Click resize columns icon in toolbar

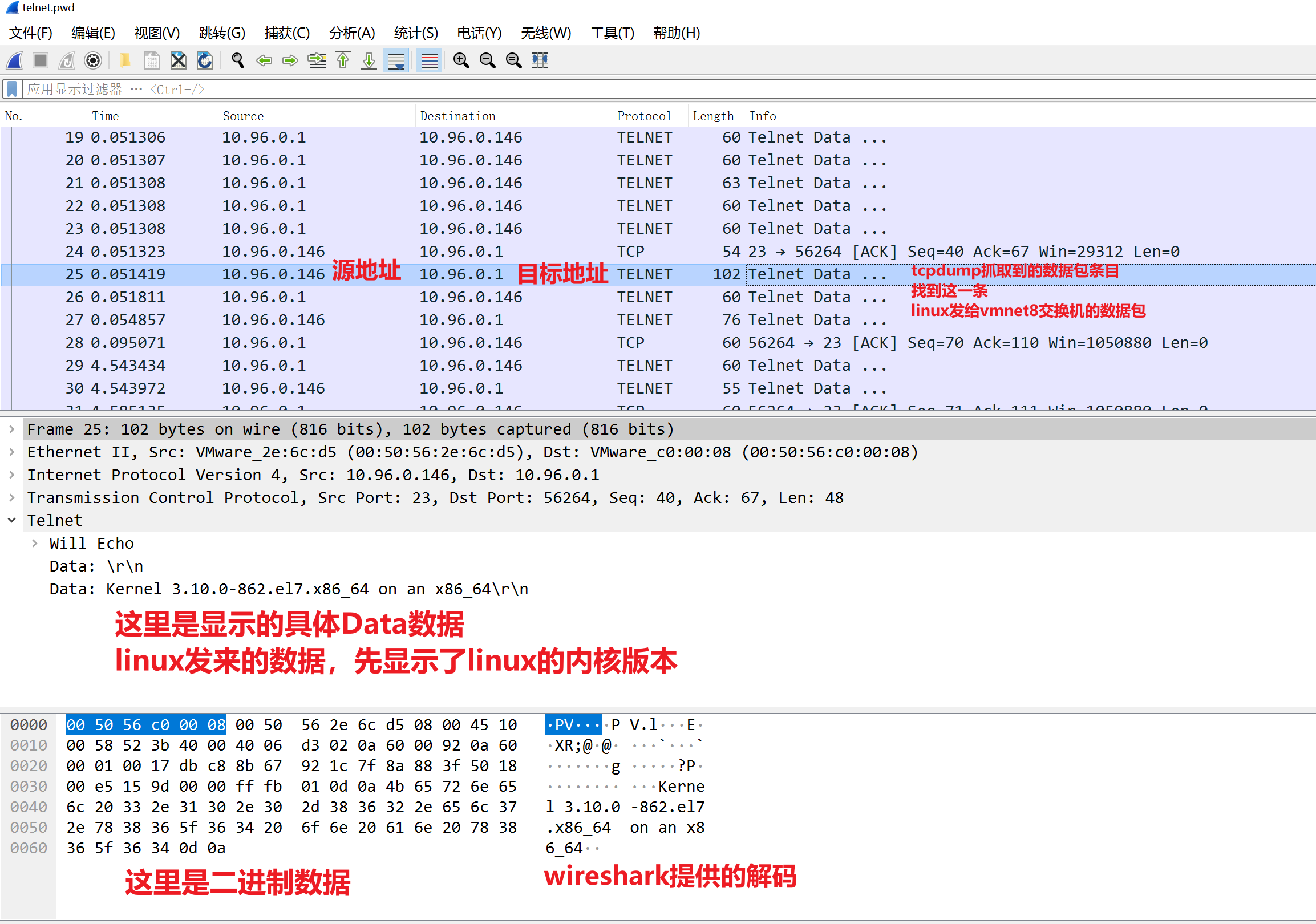pyautogui.click(x=540, y=60)
